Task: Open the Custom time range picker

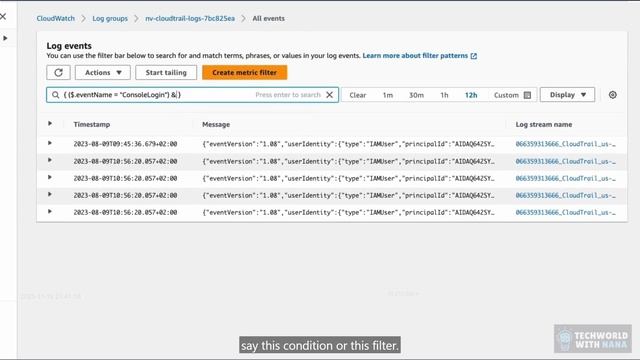Action: (512, 95)
